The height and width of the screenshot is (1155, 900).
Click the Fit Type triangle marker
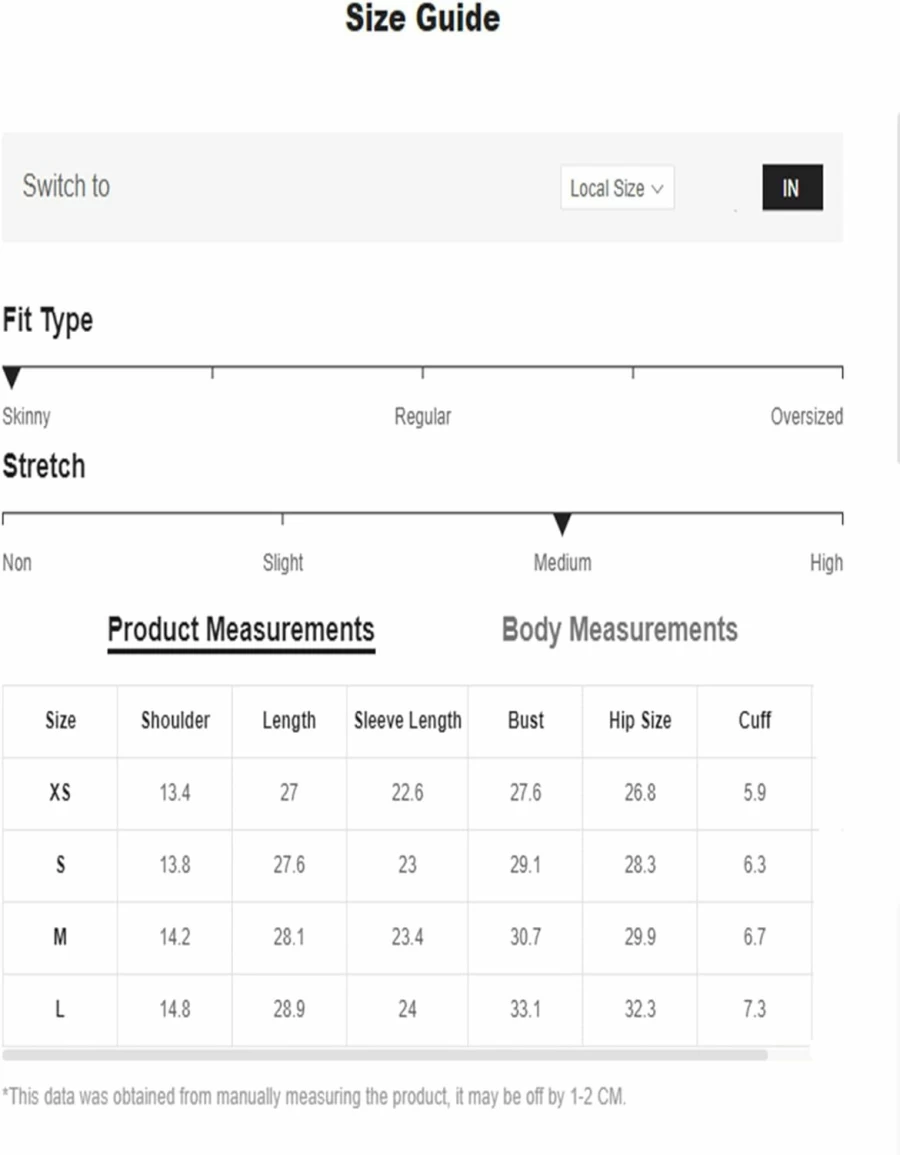click(x=12, y=377)
